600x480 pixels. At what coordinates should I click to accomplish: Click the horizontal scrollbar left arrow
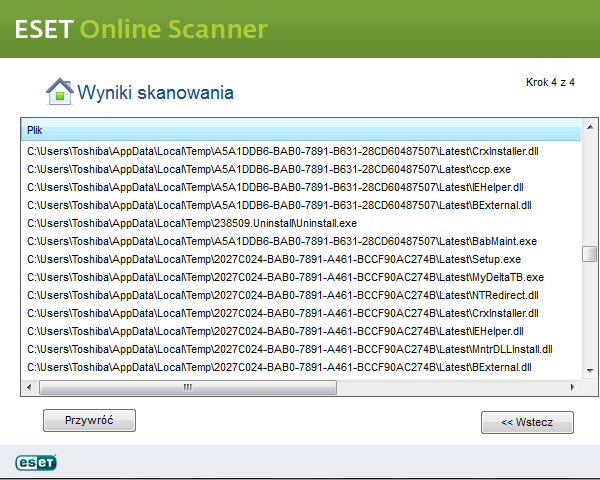coord(29,387)
